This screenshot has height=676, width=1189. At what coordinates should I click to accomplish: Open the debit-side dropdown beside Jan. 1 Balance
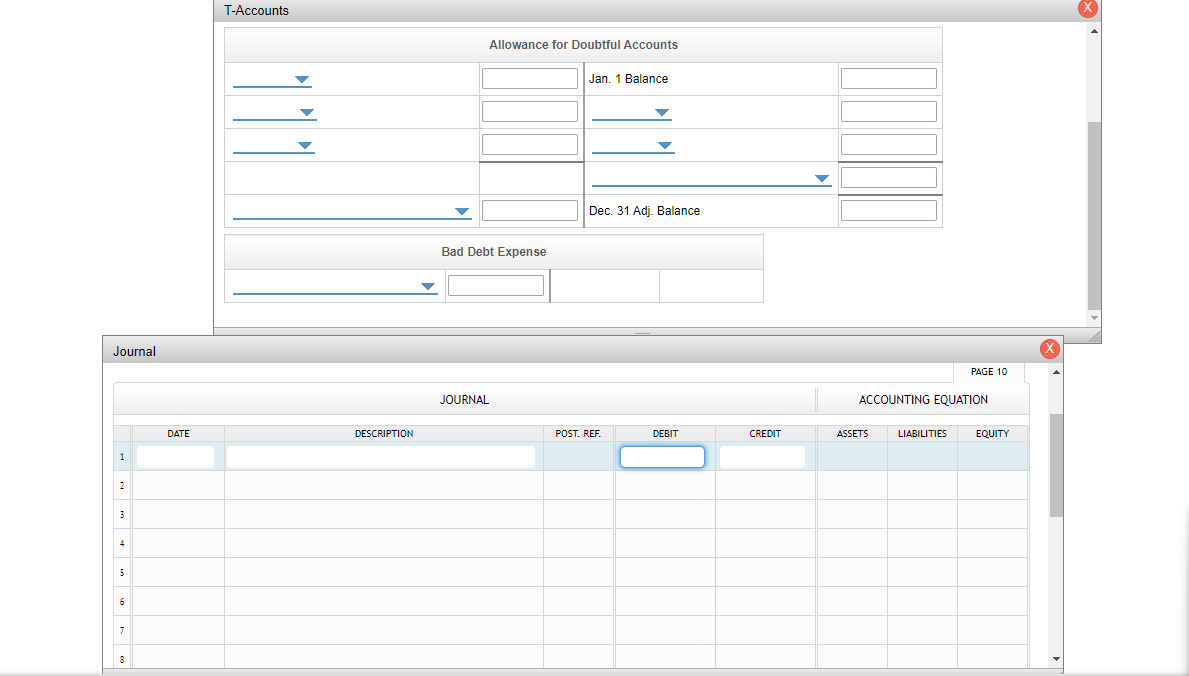[272, 80]
